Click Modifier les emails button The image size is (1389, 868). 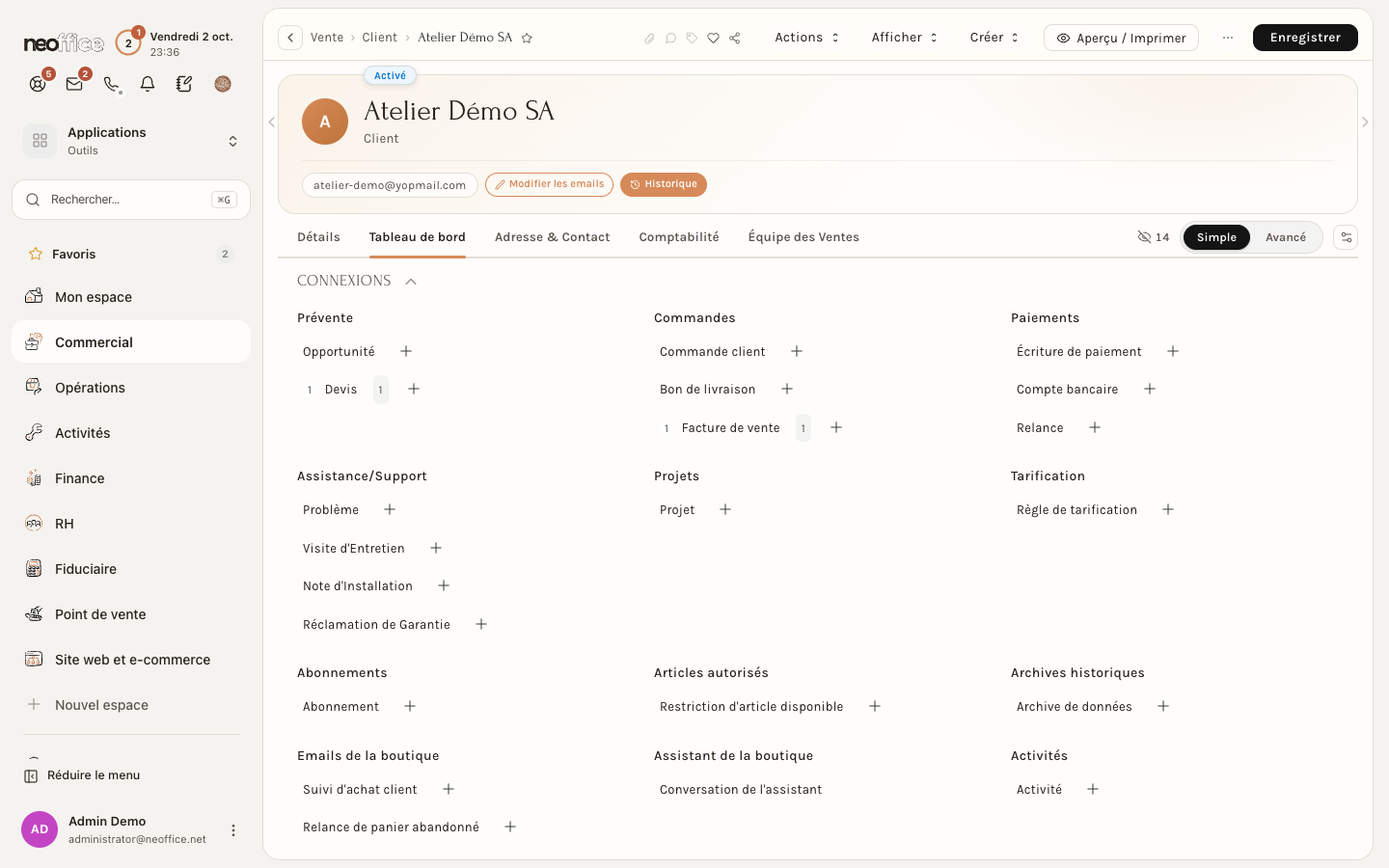point(549,184)
